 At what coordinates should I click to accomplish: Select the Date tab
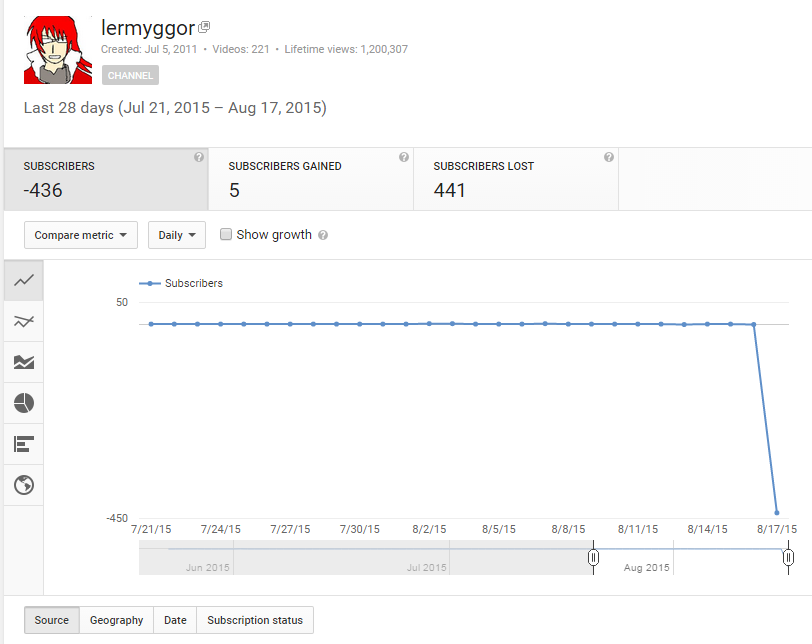tap(175, 620)
